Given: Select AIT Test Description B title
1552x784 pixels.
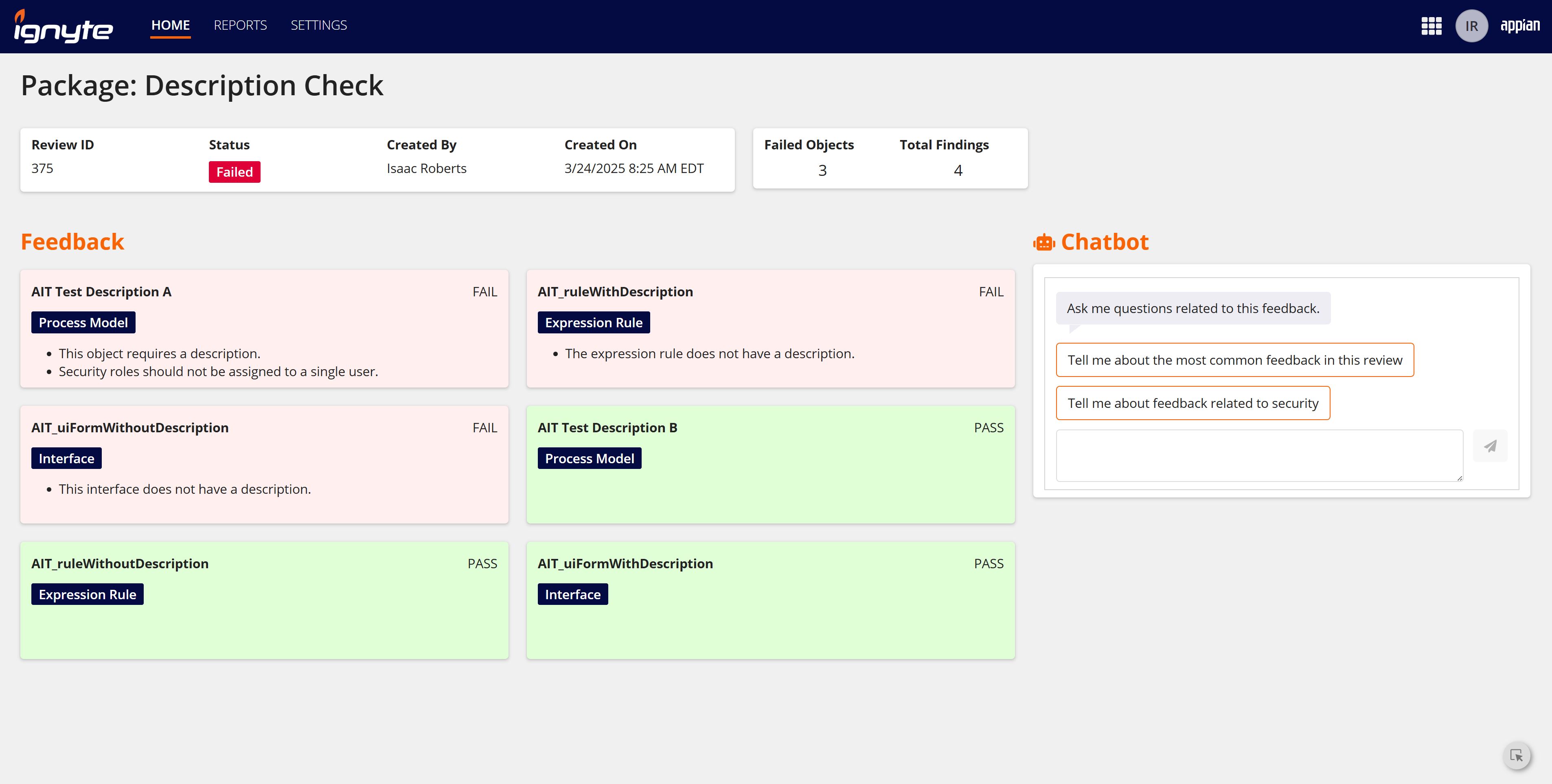Looking at the screenshot, I should pyautogui.click(x=607, y=427).
